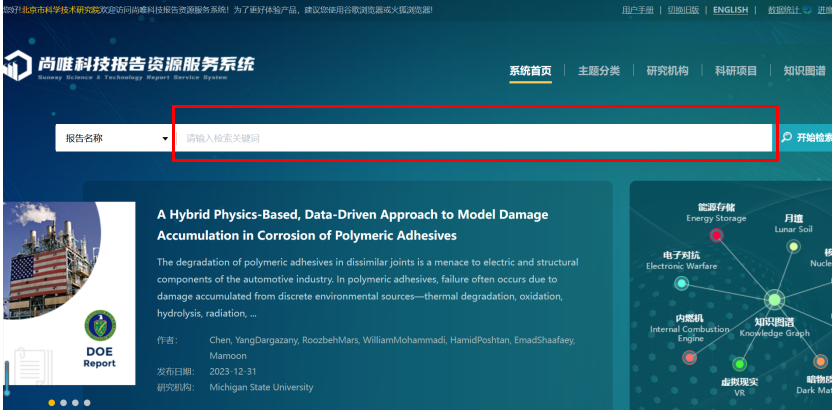Open the 用户手册 user manual link
Image resolution: width=832 pixels, height=413 pixels.
point(637,10)
